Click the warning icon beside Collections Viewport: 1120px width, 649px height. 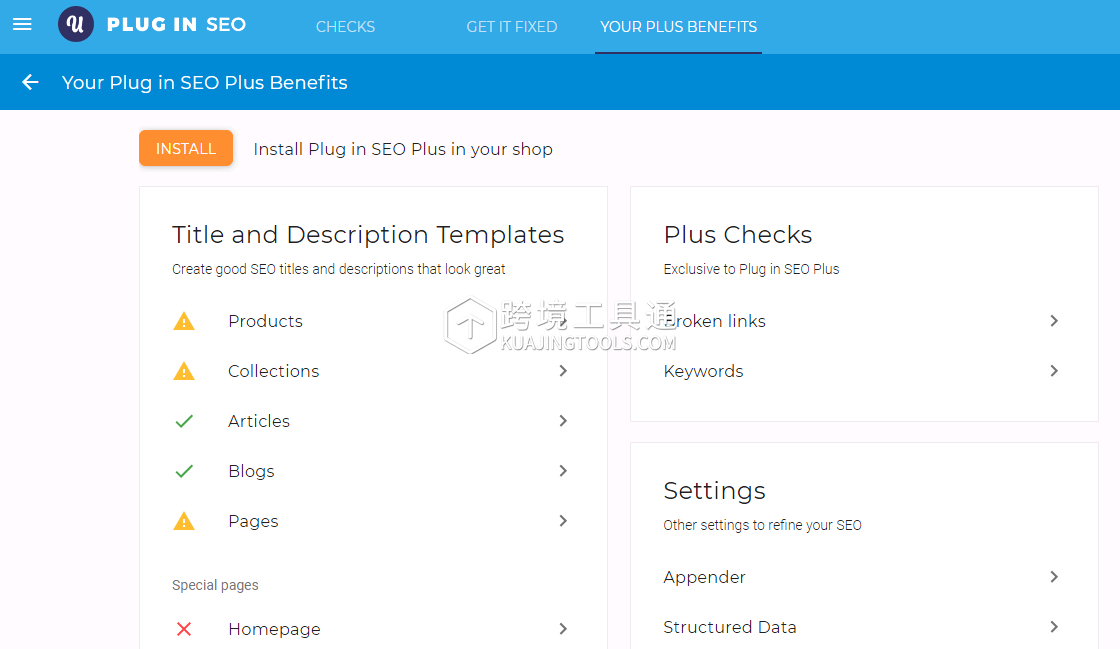[184, 371]
